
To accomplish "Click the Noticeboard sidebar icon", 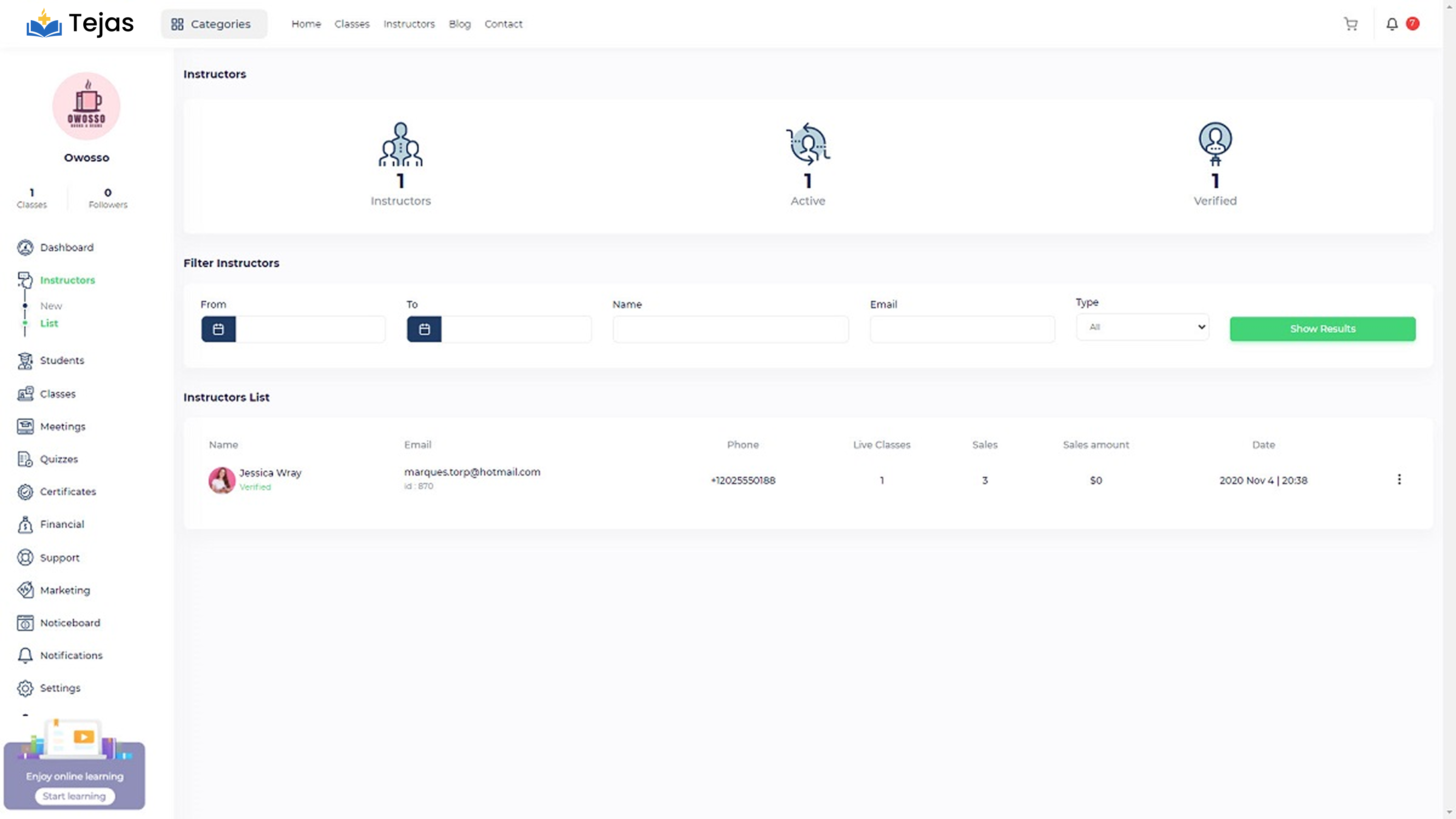I will pos(25,623).
